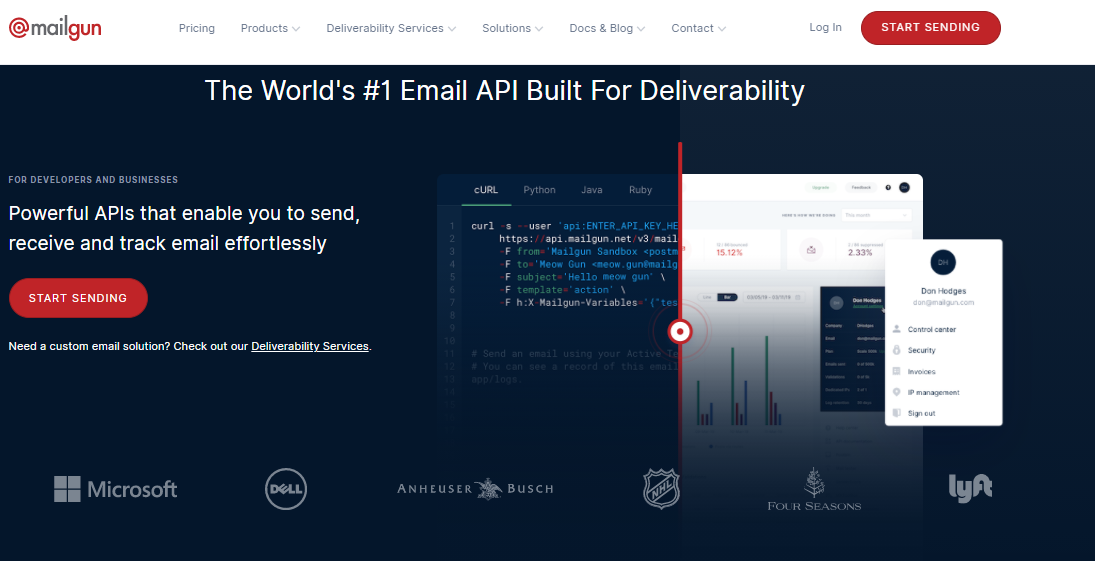Click the Dell logo
The height and width of the screenshot is (561, 1095).
tap(286, 488)
